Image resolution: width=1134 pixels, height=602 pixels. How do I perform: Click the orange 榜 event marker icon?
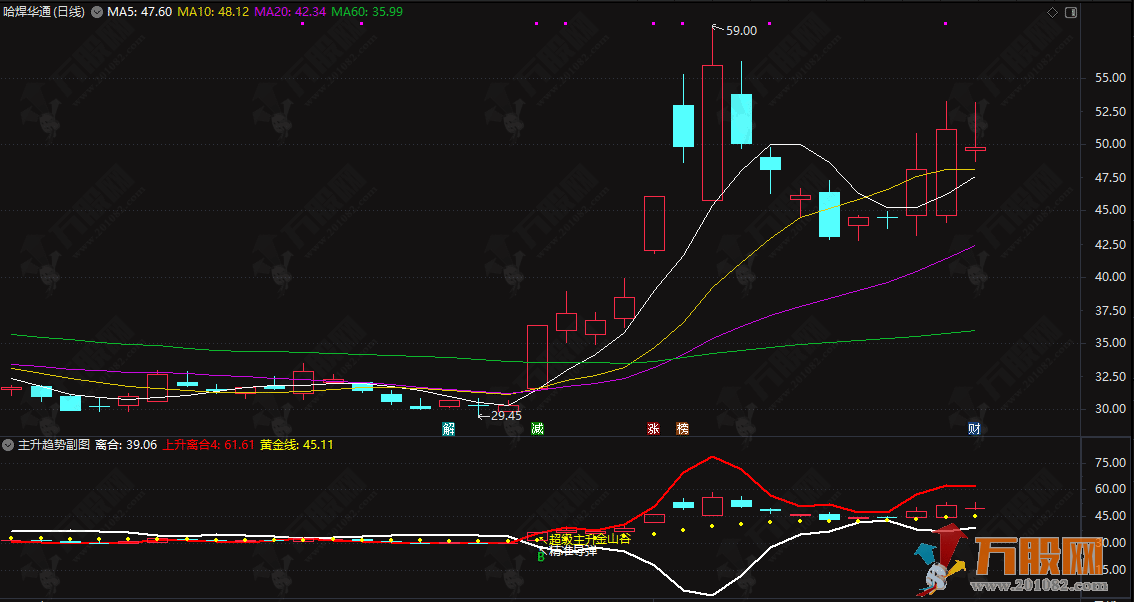tap(682, 429)
